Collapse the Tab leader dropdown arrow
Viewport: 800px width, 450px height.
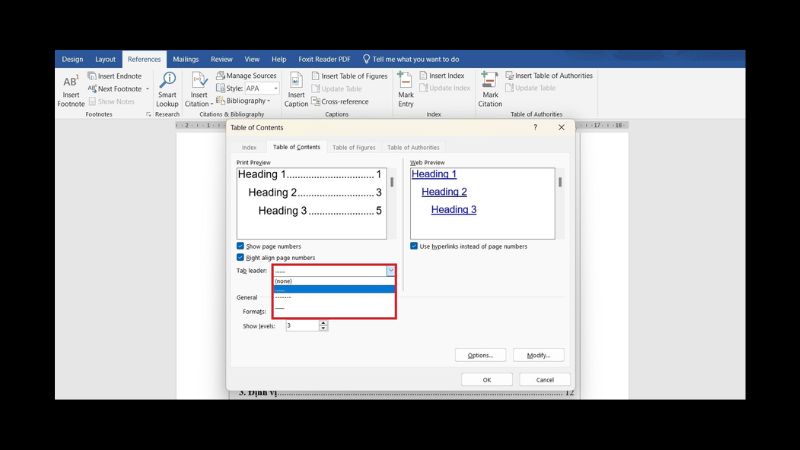point(390,271)
